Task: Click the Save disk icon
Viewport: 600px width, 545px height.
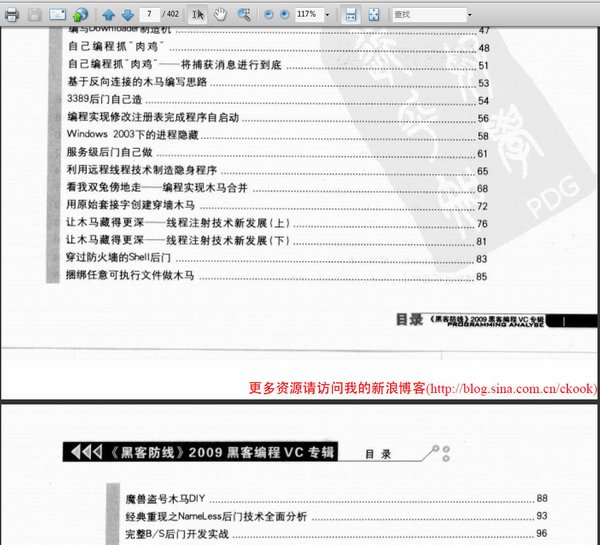Action: 34,15
